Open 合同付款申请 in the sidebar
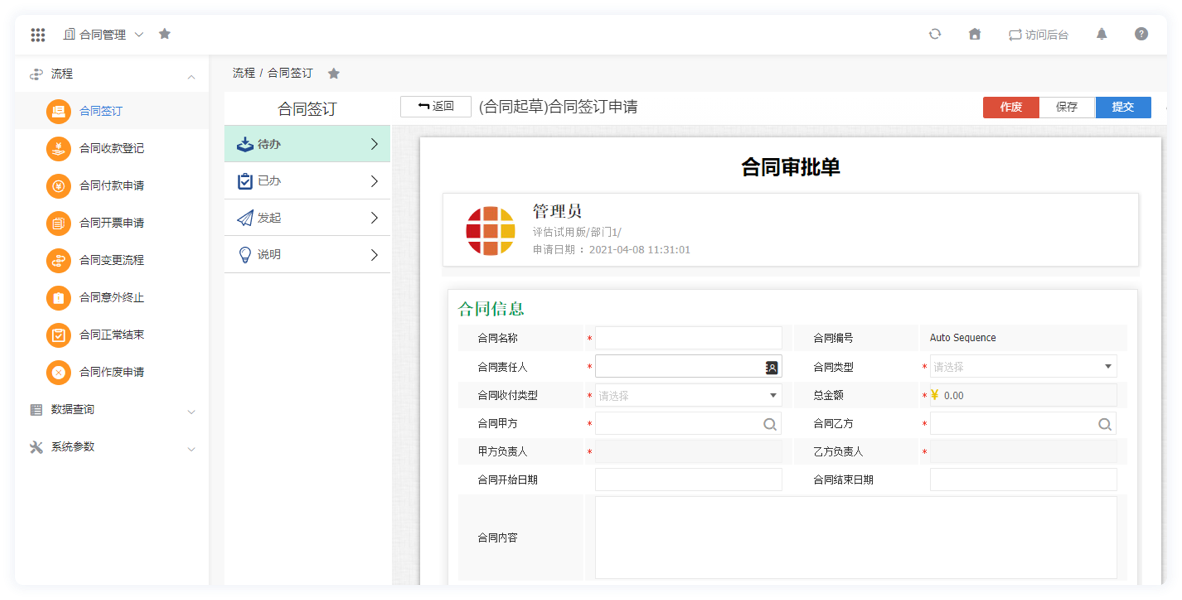 [57, 186]
